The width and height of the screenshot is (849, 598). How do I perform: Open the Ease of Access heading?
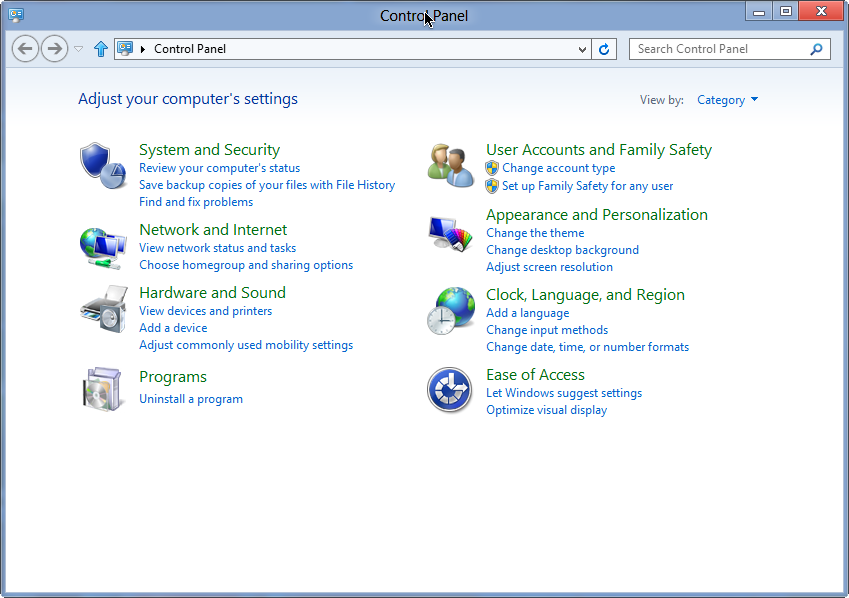pyautogui.click(x=535, y=375)
